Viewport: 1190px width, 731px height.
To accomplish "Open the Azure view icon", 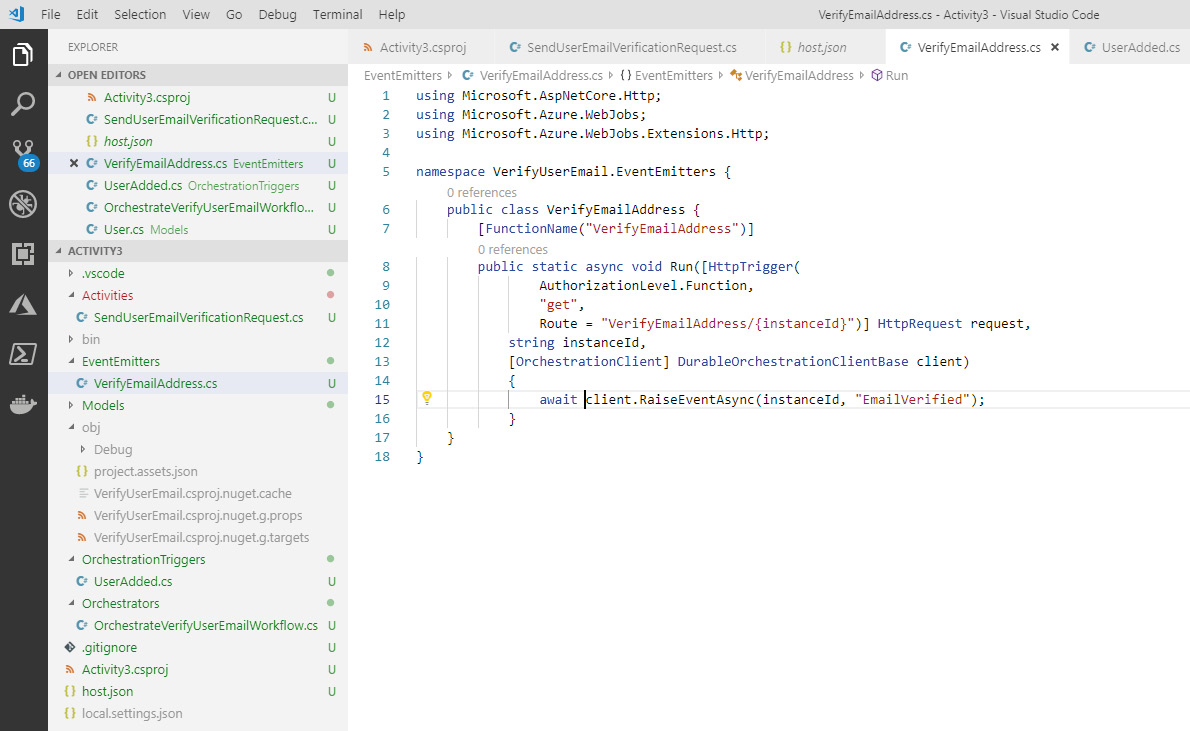I will tap(23, 304).
